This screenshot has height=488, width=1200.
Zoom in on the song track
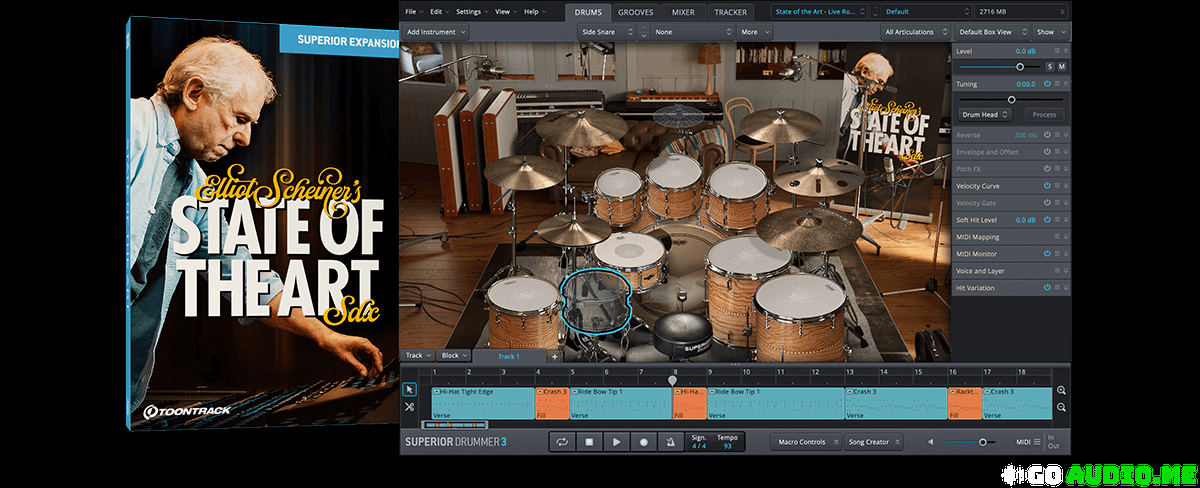coord(1062,391)
